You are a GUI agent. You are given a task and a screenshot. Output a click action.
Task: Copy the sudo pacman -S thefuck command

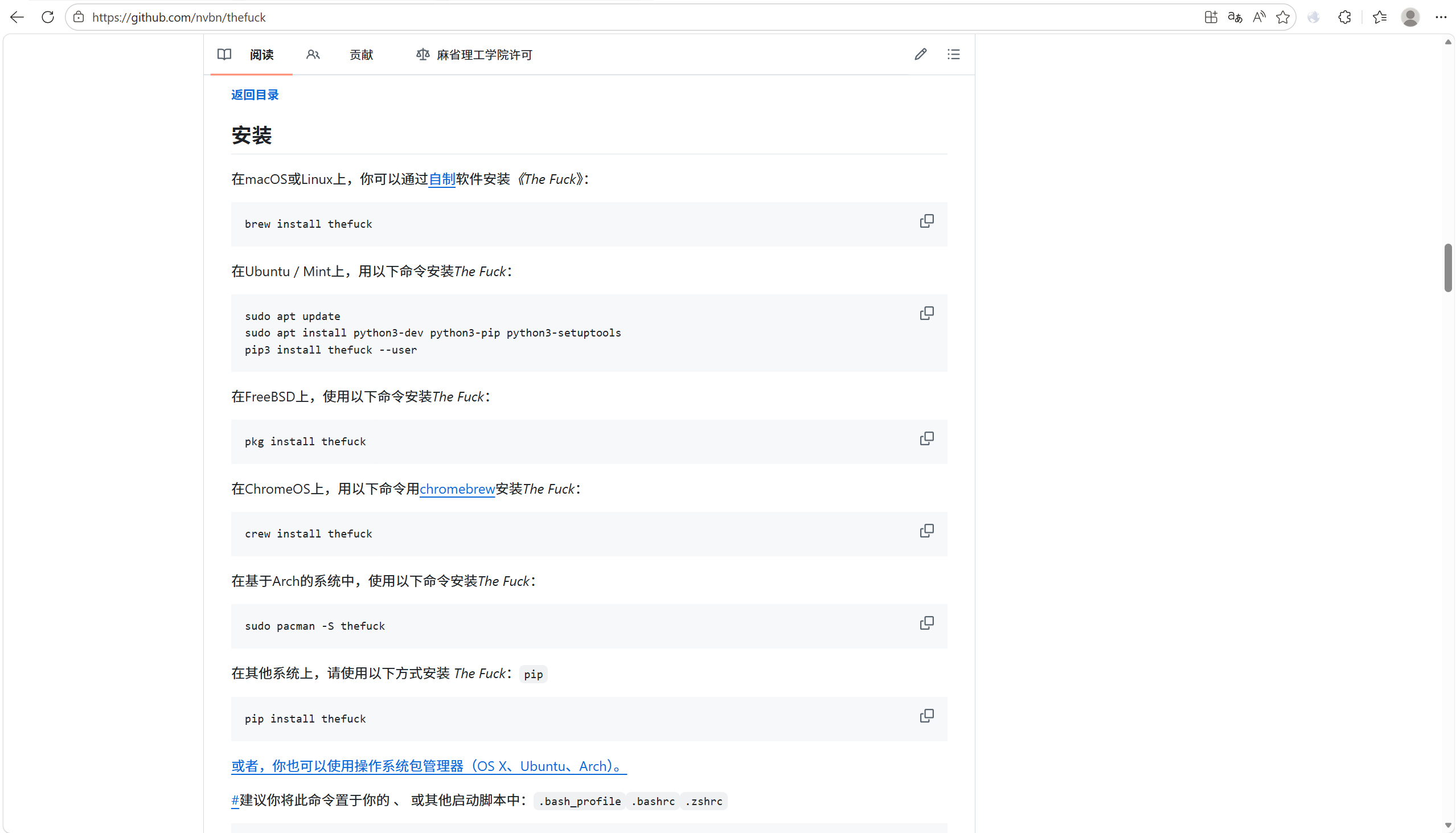pos(926,622)
